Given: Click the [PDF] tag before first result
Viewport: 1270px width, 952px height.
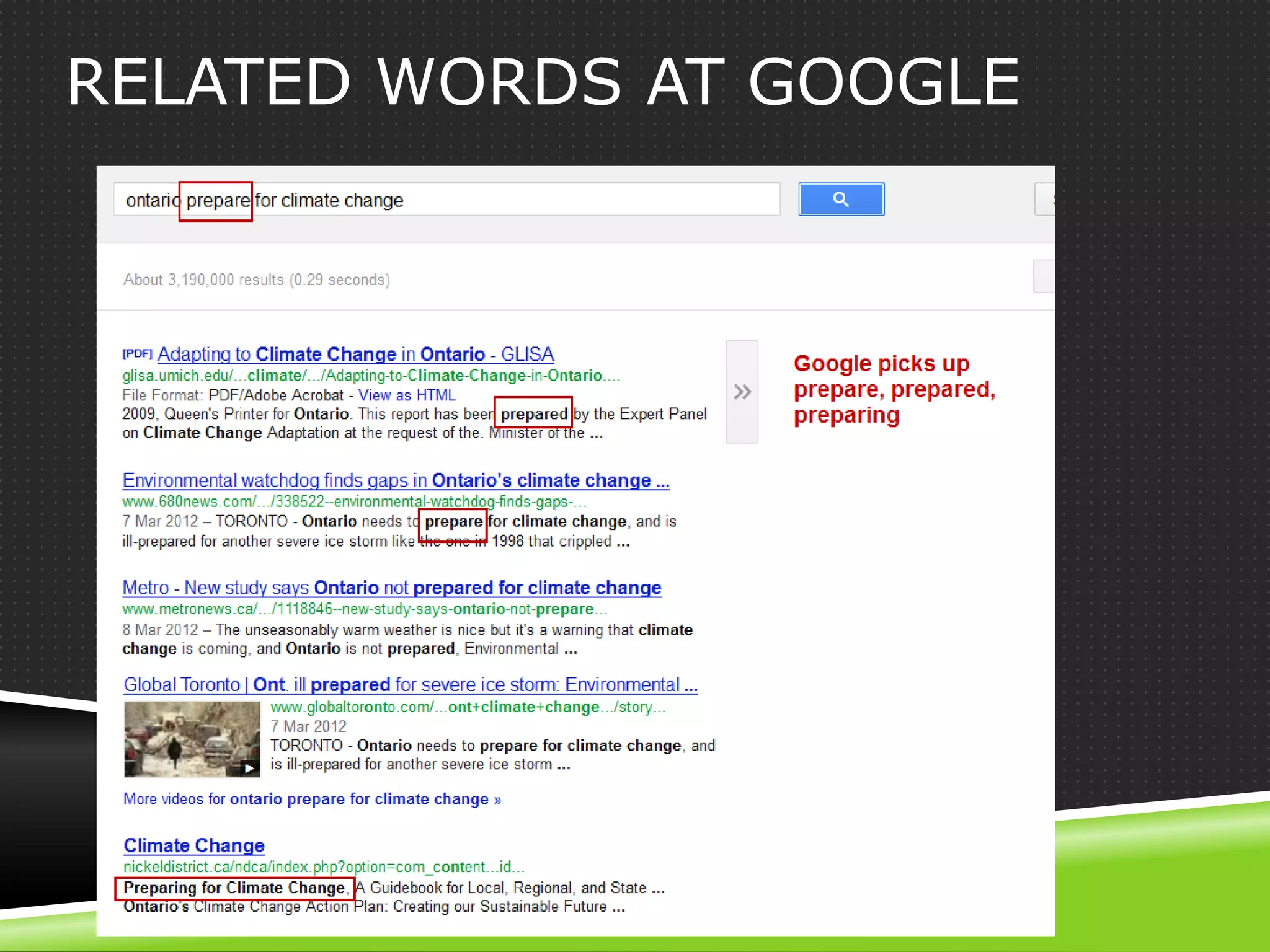Looking at the screenshot, I should [x=137, y=354].
